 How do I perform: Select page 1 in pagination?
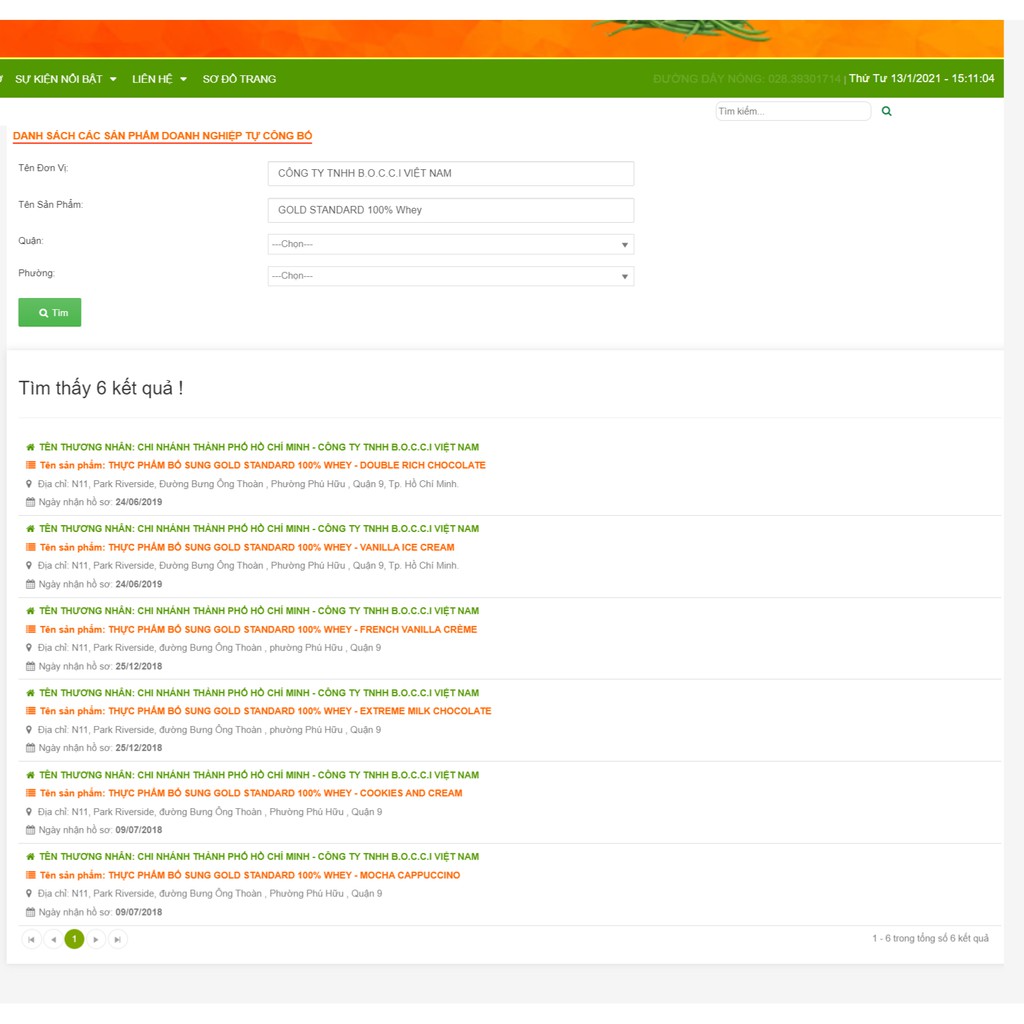(x=74, y=939)
